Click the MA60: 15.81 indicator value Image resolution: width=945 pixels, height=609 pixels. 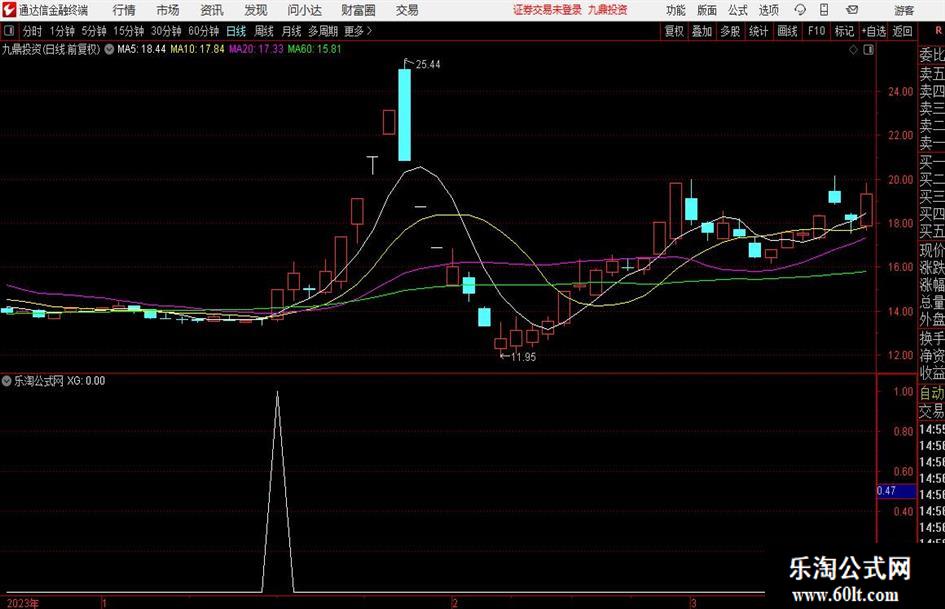[315, 49]
